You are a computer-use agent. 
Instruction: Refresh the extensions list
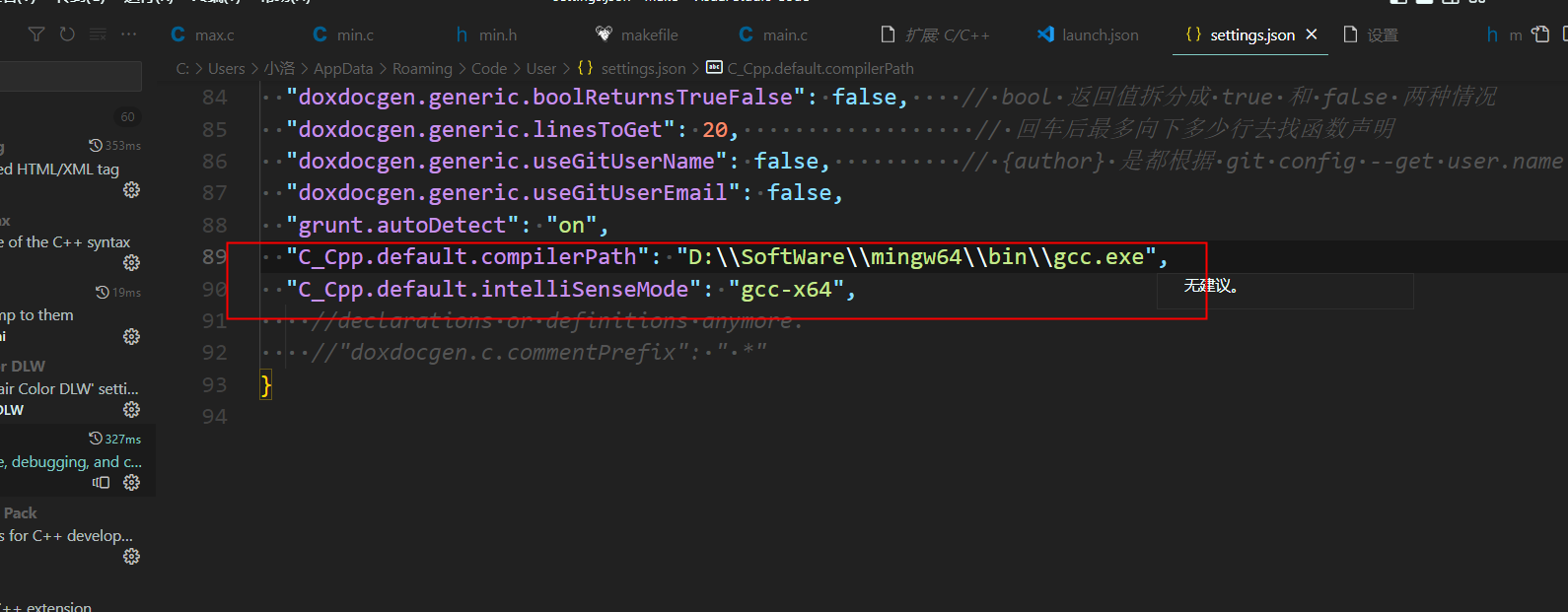tap(67, 34)
